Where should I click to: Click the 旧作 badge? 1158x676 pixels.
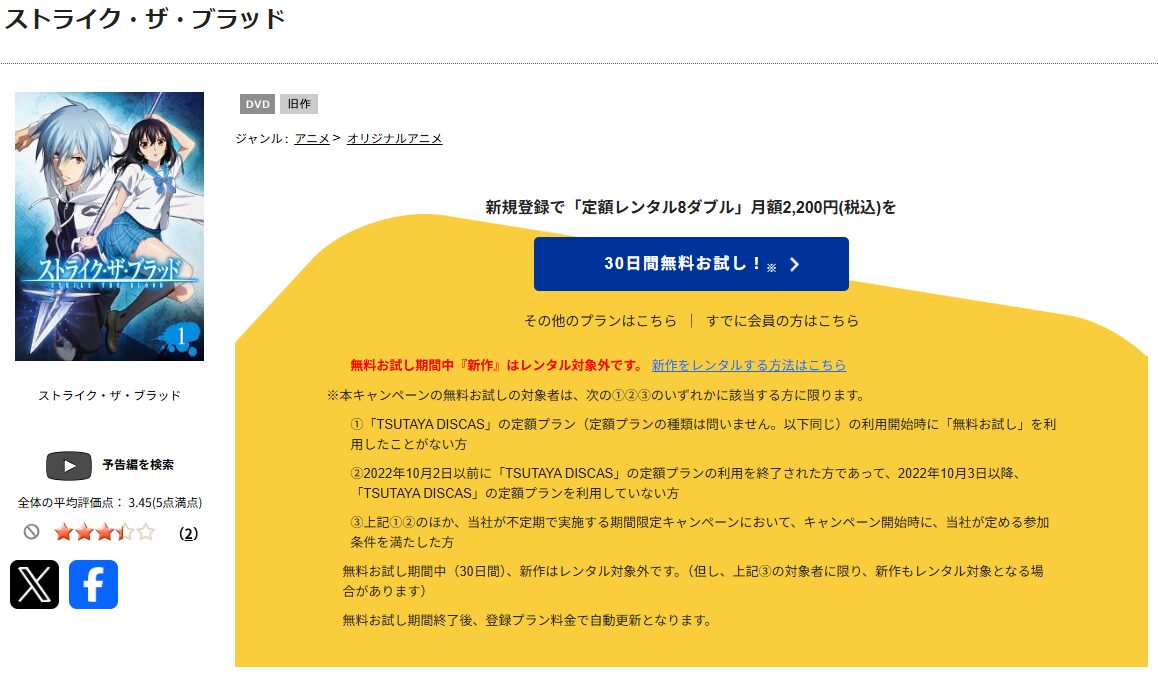(x=298, y=104)
